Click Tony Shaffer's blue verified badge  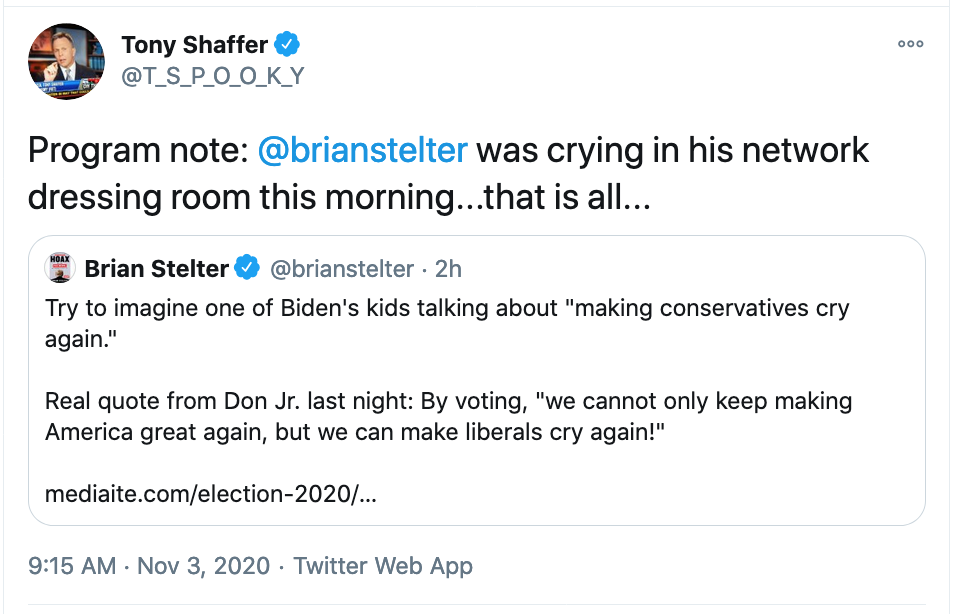[286, 44]
